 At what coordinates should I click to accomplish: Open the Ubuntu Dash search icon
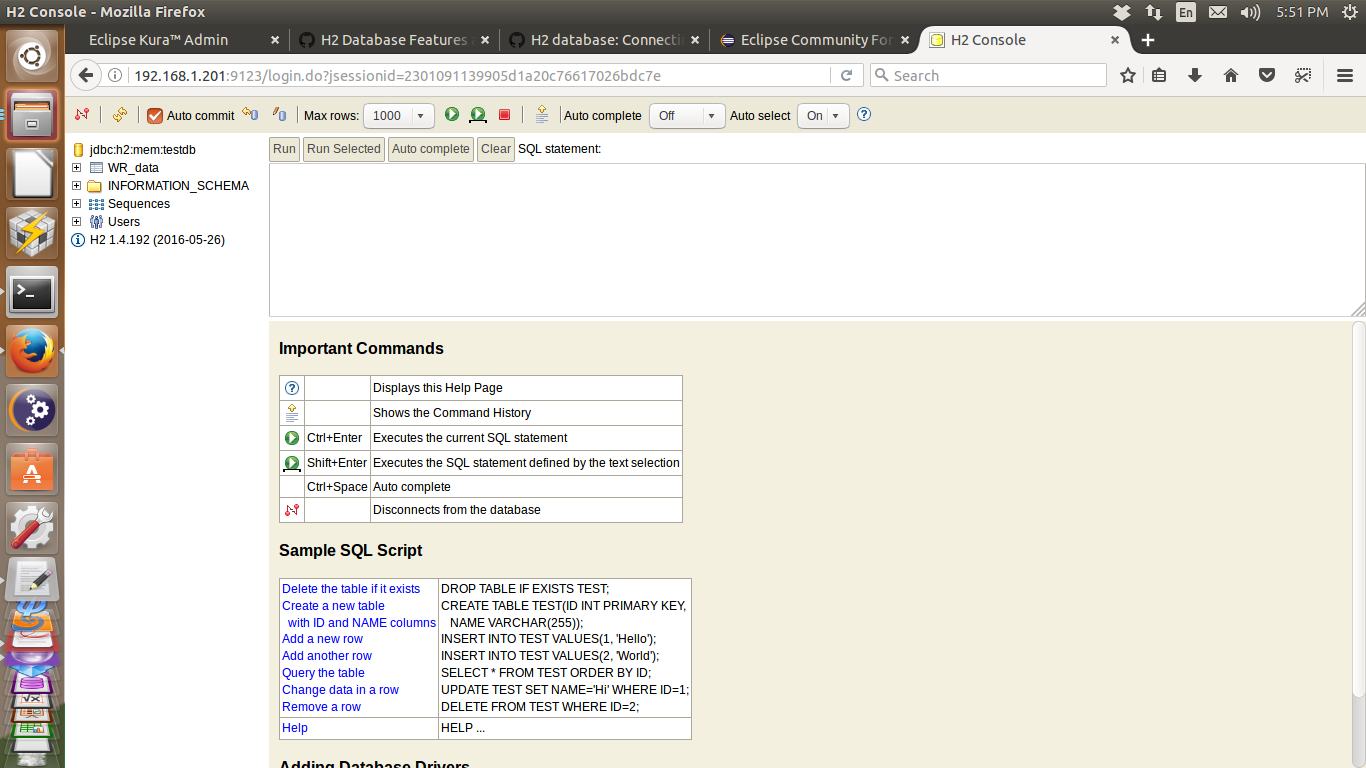click(x=32, y=56)
